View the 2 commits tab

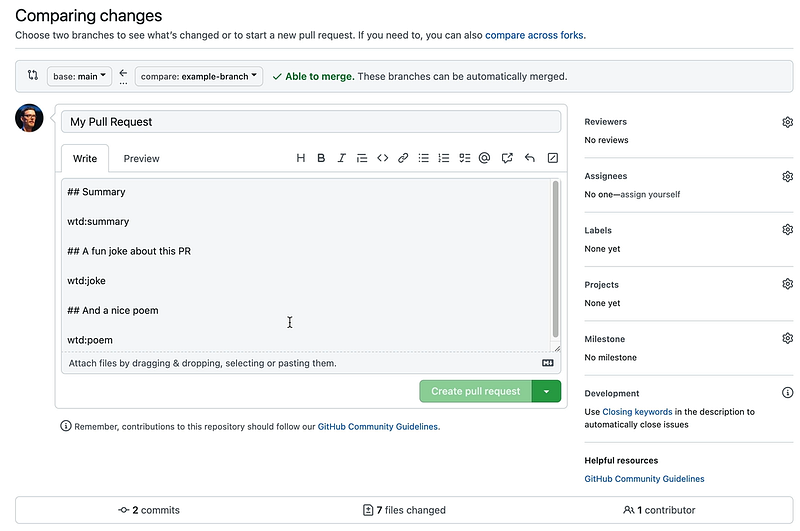(x=149, y=510)
